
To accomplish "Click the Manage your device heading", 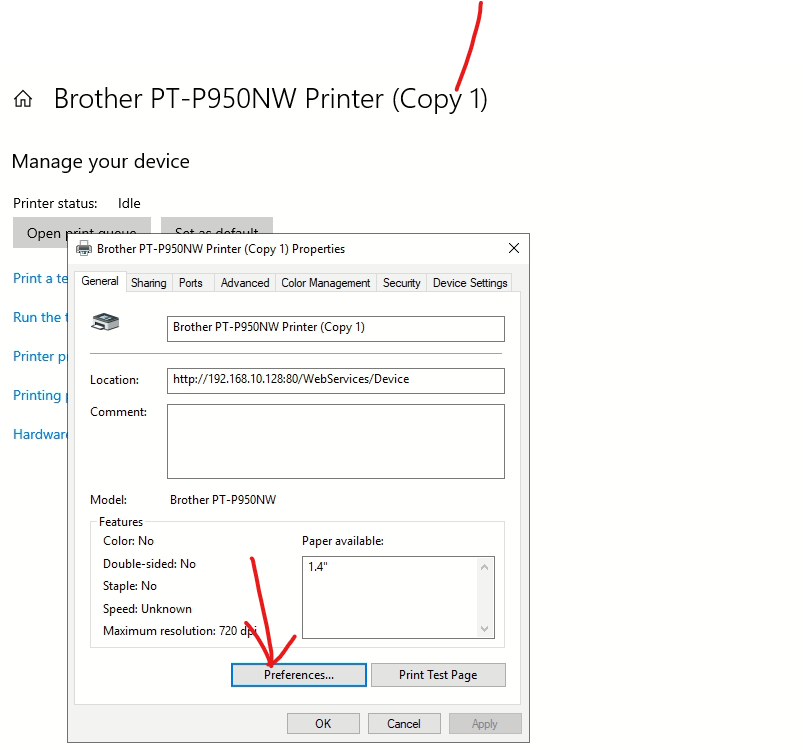I will [x=101, y=162].
